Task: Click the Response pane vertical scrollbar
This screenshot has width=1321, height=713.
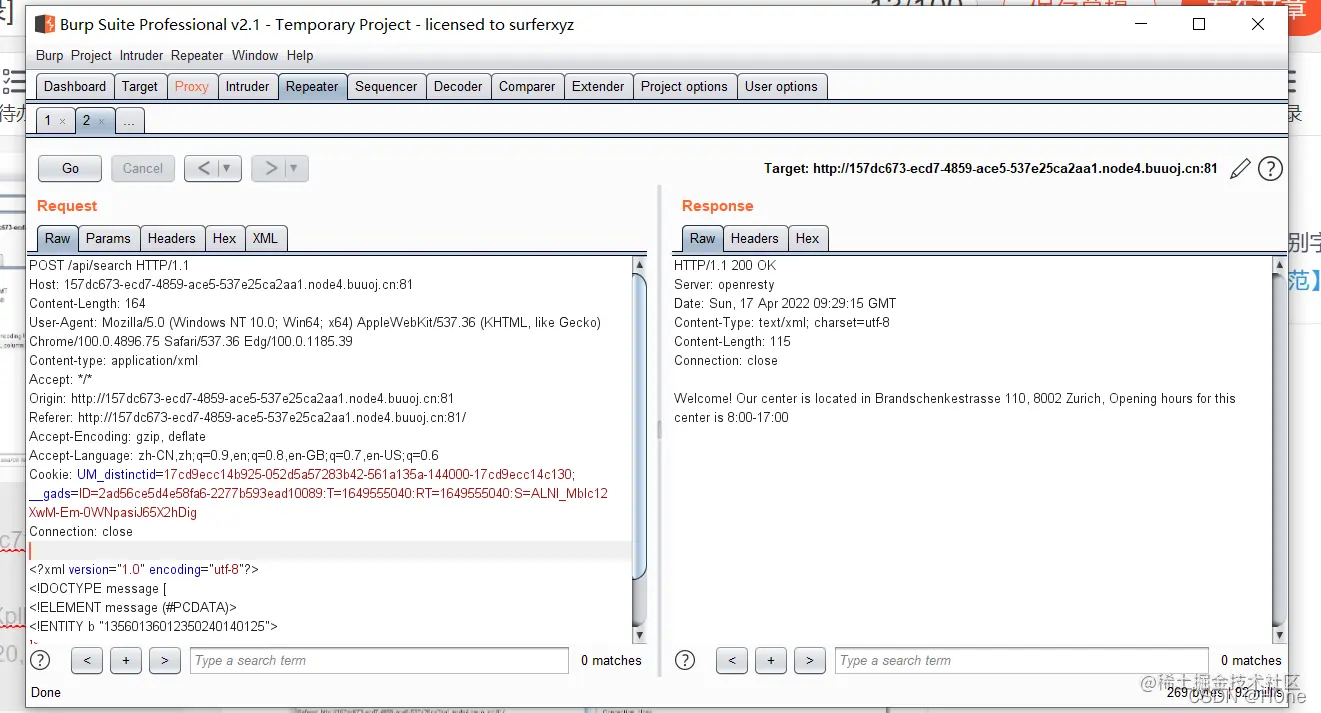Action: click(1279, 450)
